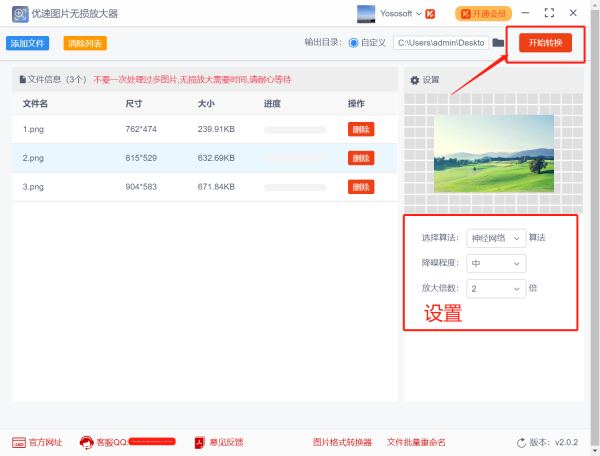Screen dimensions: 600x456
Task: Open the 选择算法 algorithm dropdown
Action: click(x=496, y=238)
